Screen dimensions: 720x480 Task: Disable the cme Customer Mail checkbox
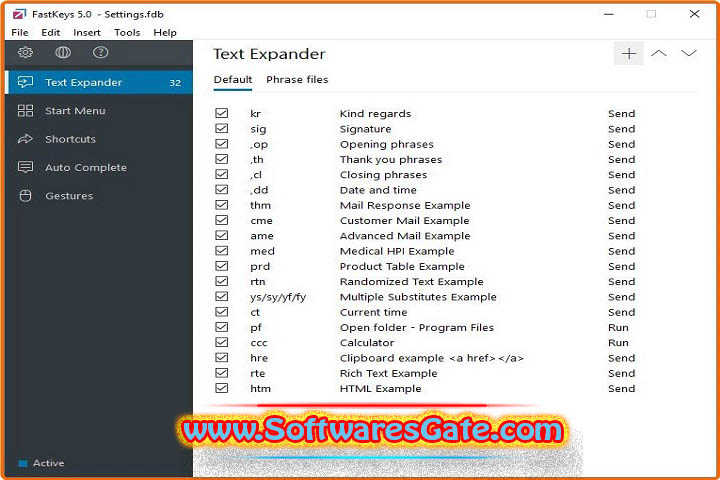coord(222,220)
